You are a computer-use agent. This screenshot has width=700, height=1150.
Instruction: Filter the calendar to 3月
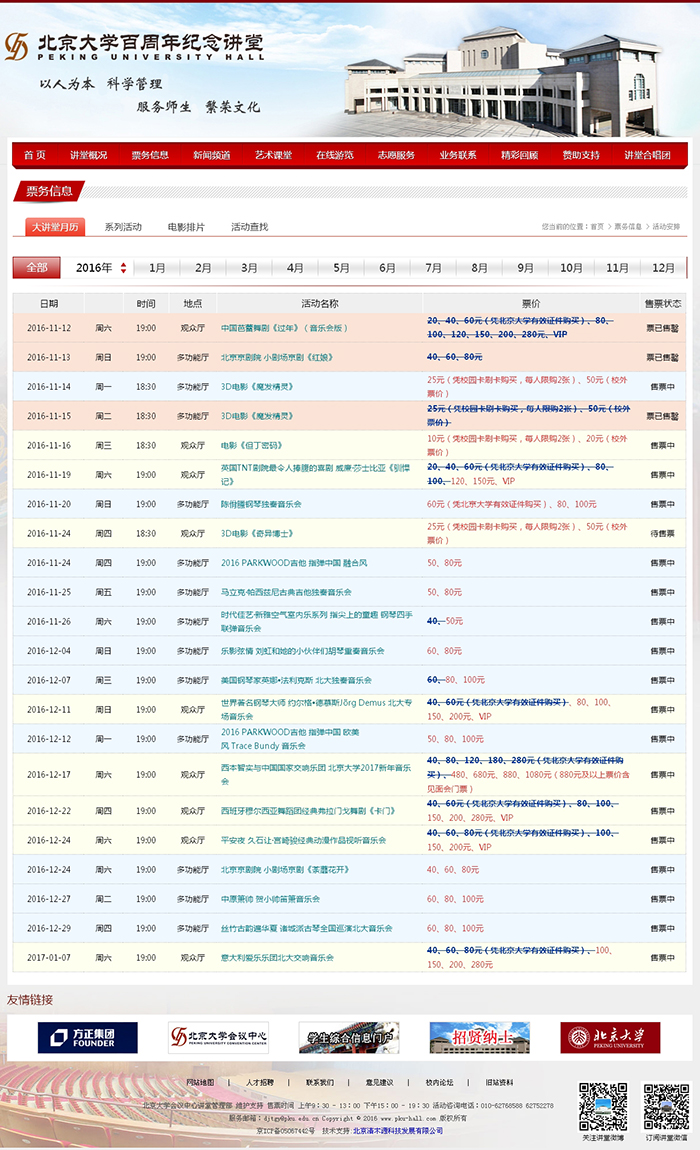[x=249, y=268]
